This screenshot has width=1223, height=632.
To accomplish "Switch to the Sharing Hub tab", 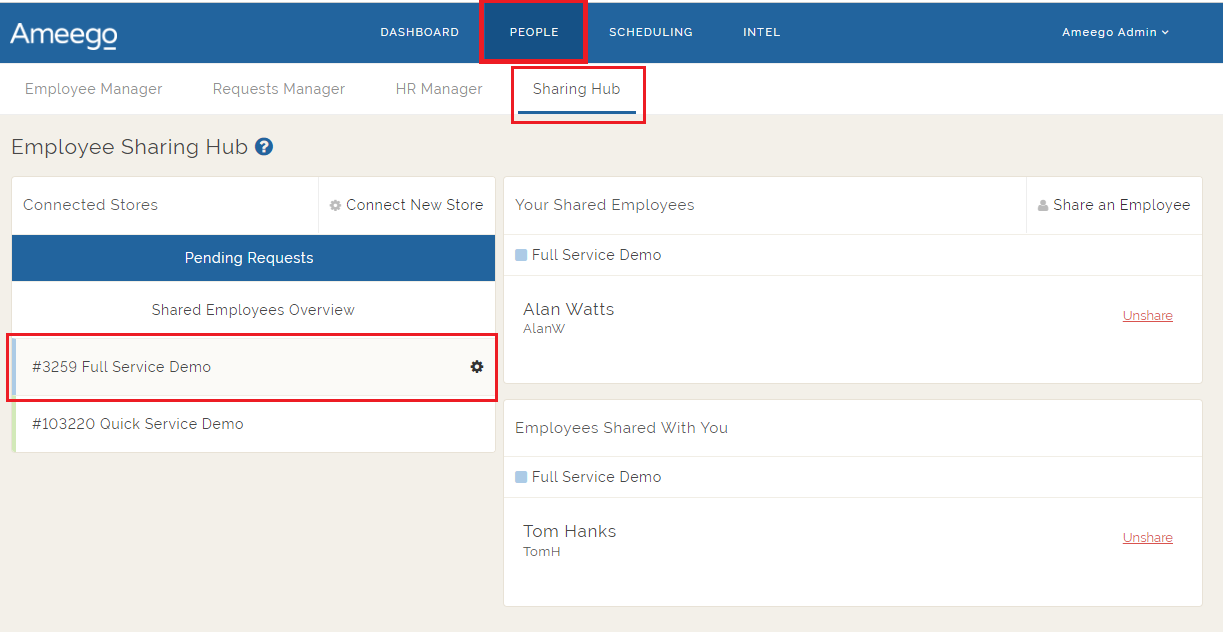I will pyautogui.click(x=577, y=88).
